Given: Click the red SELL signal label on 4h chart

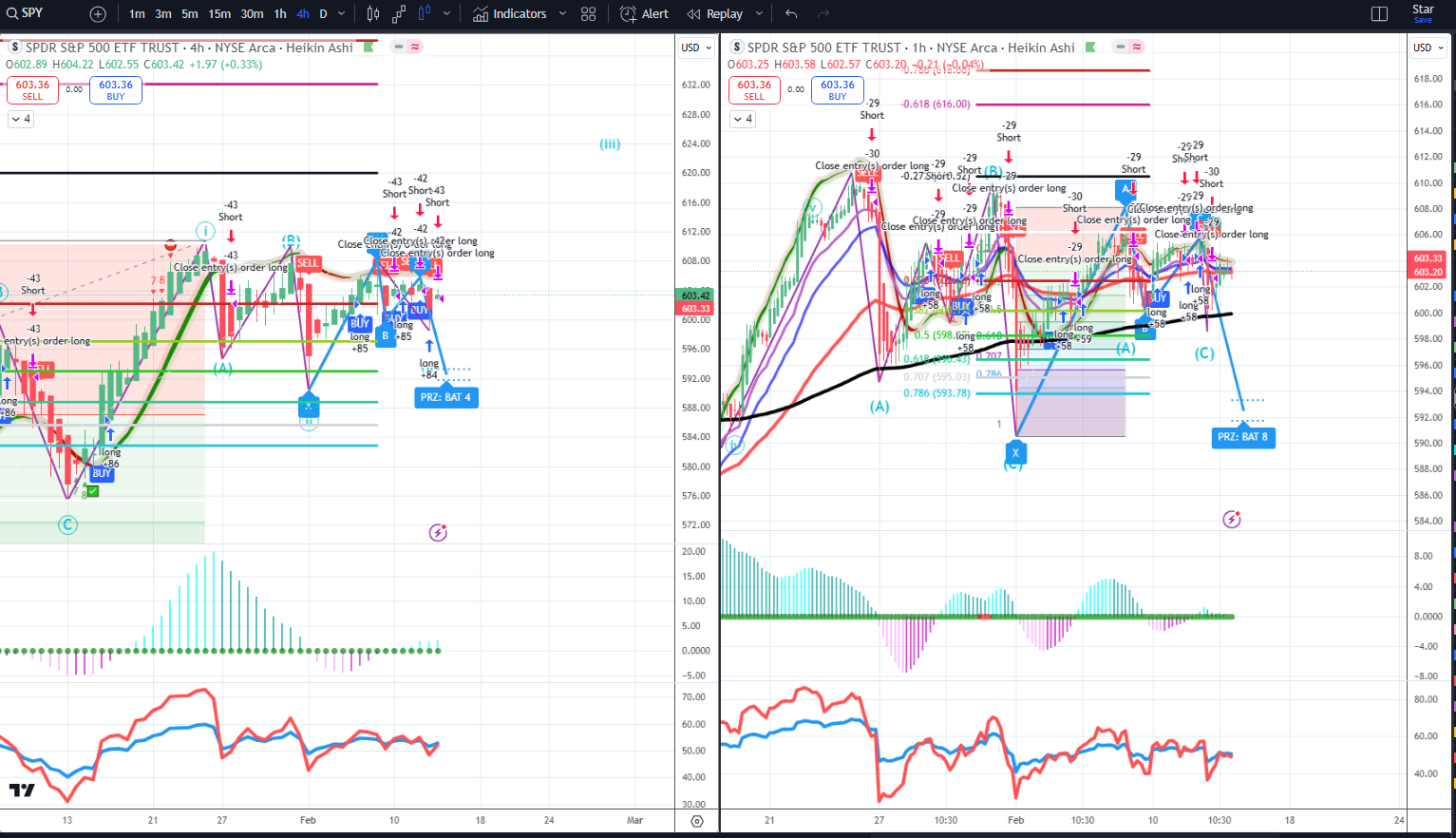Looking at the screenshot, I should tap(308, 263).
